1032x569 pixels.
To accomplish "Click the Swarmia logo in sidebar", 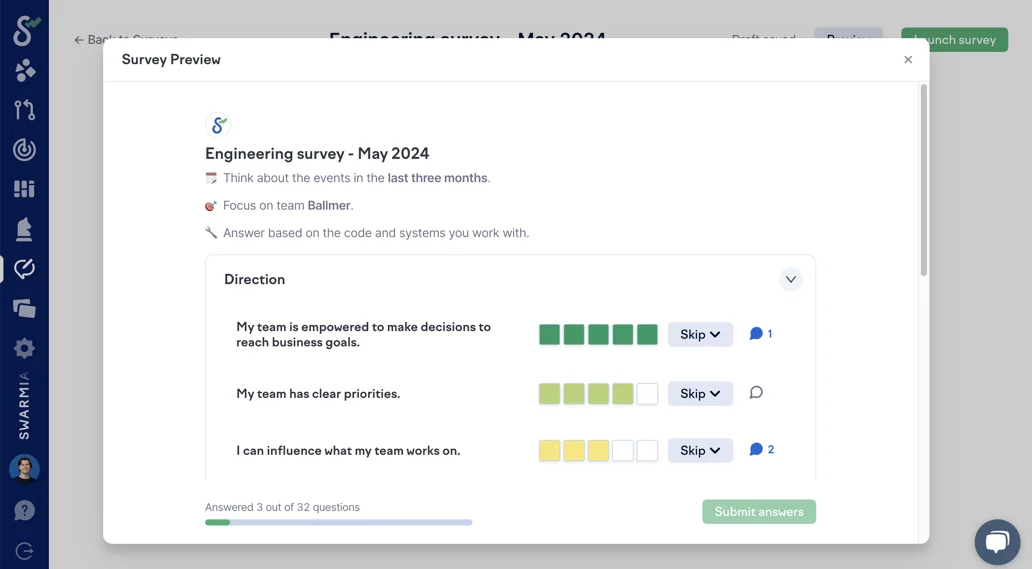I will [25, 30].
